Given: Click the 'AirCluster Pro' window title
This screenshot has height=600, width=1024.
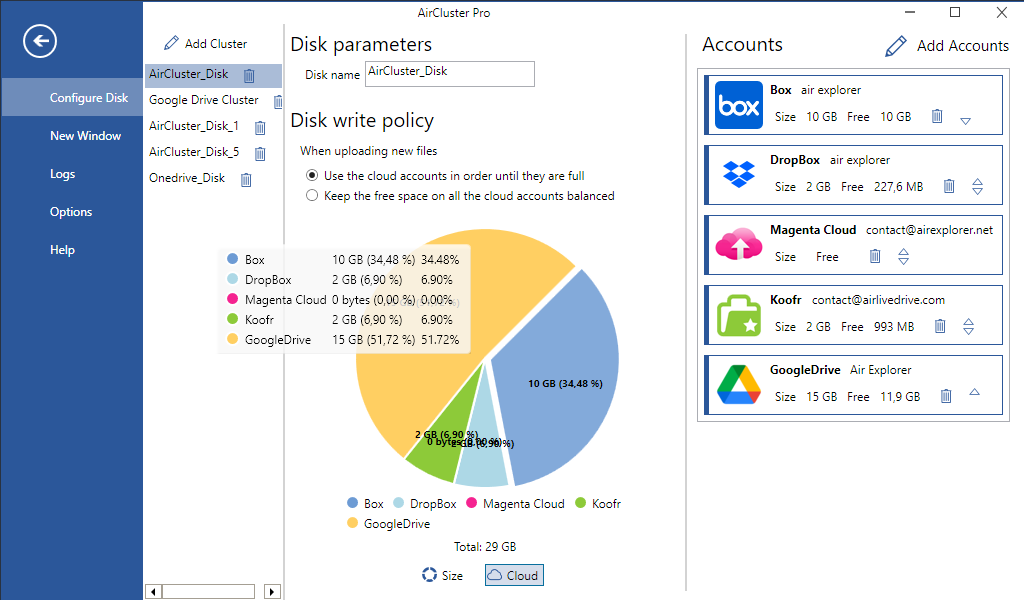Looking at the screenshot, I should 454,12.
